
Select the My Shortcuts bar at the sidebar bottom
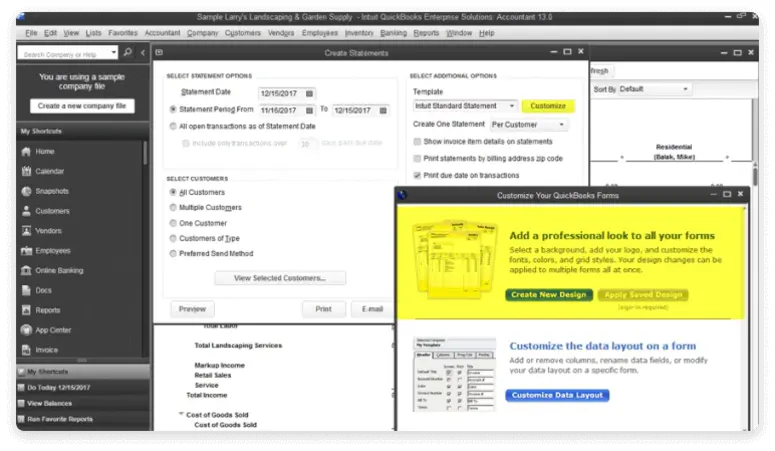tap(83, 371)
